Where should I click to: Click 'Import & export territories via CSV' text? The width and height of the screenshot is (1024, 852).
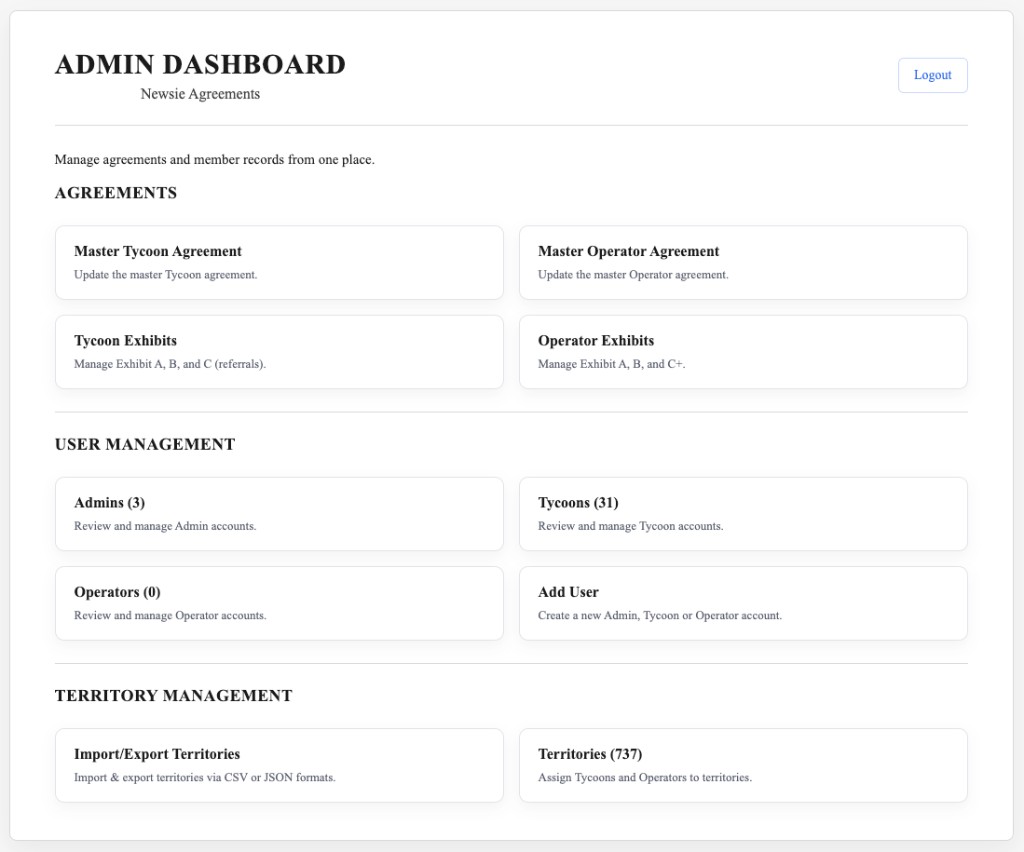(204, 778)
